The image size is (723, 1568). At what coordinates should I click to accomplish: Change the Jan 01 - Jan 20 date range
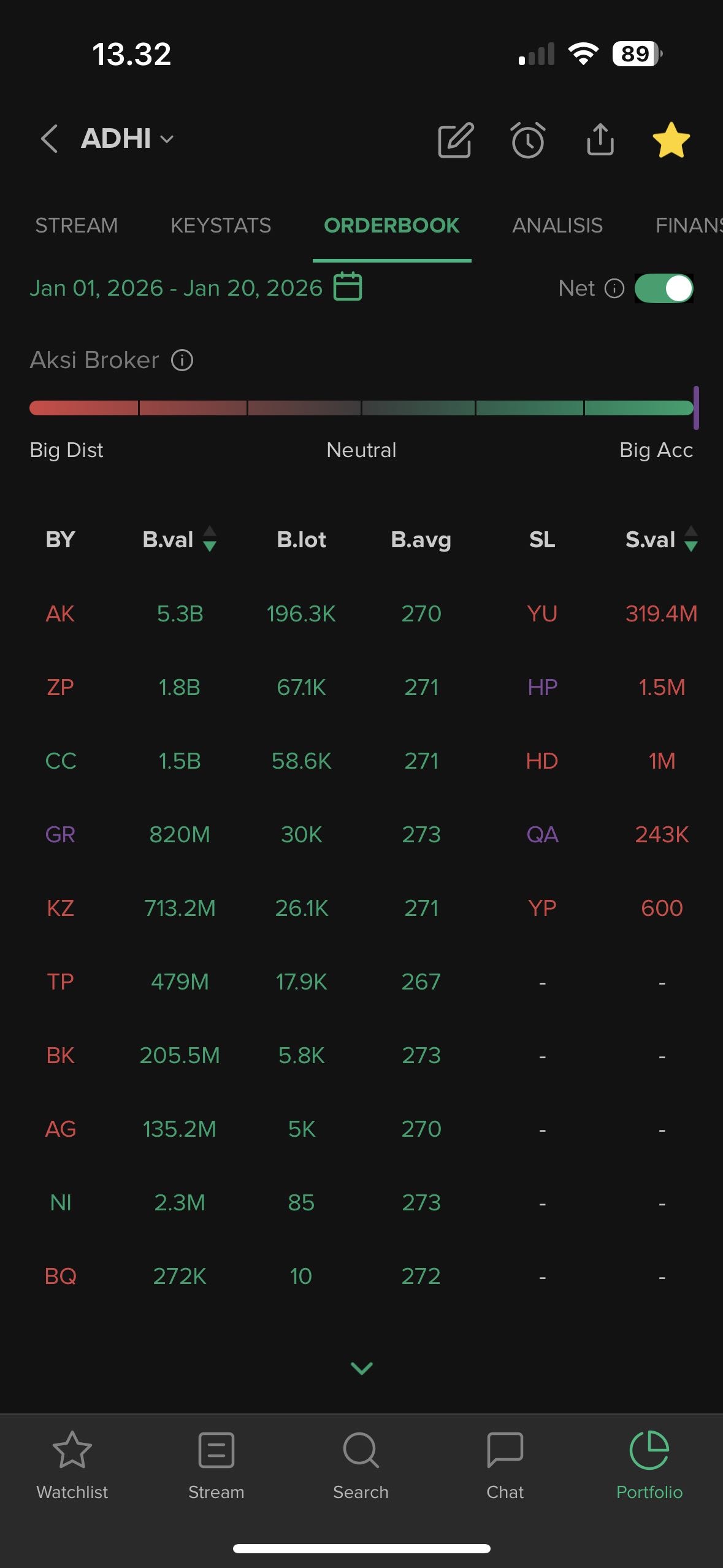176,288
